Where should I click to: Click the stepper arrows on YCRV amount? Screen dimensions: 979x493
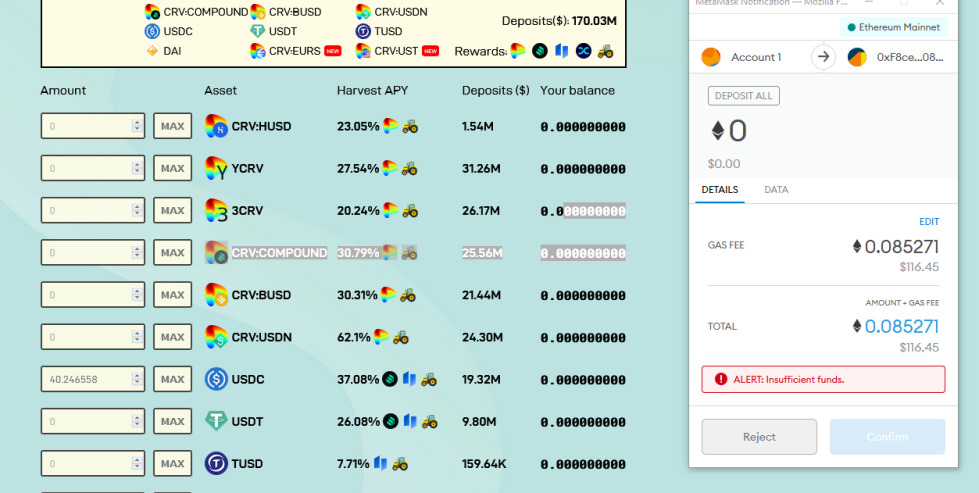pyautogui.click(x=137, y=168)
